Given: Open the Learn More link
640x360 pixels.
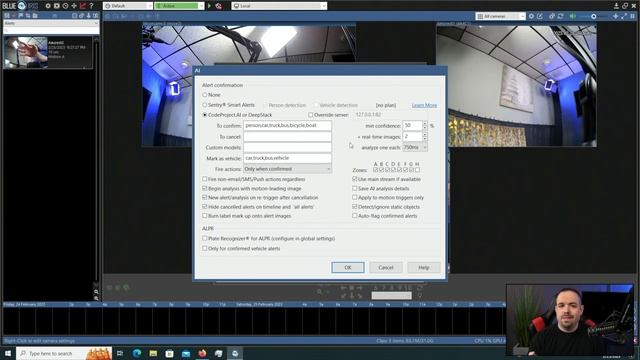Looking at the screenshot, I should coord(424,105).
